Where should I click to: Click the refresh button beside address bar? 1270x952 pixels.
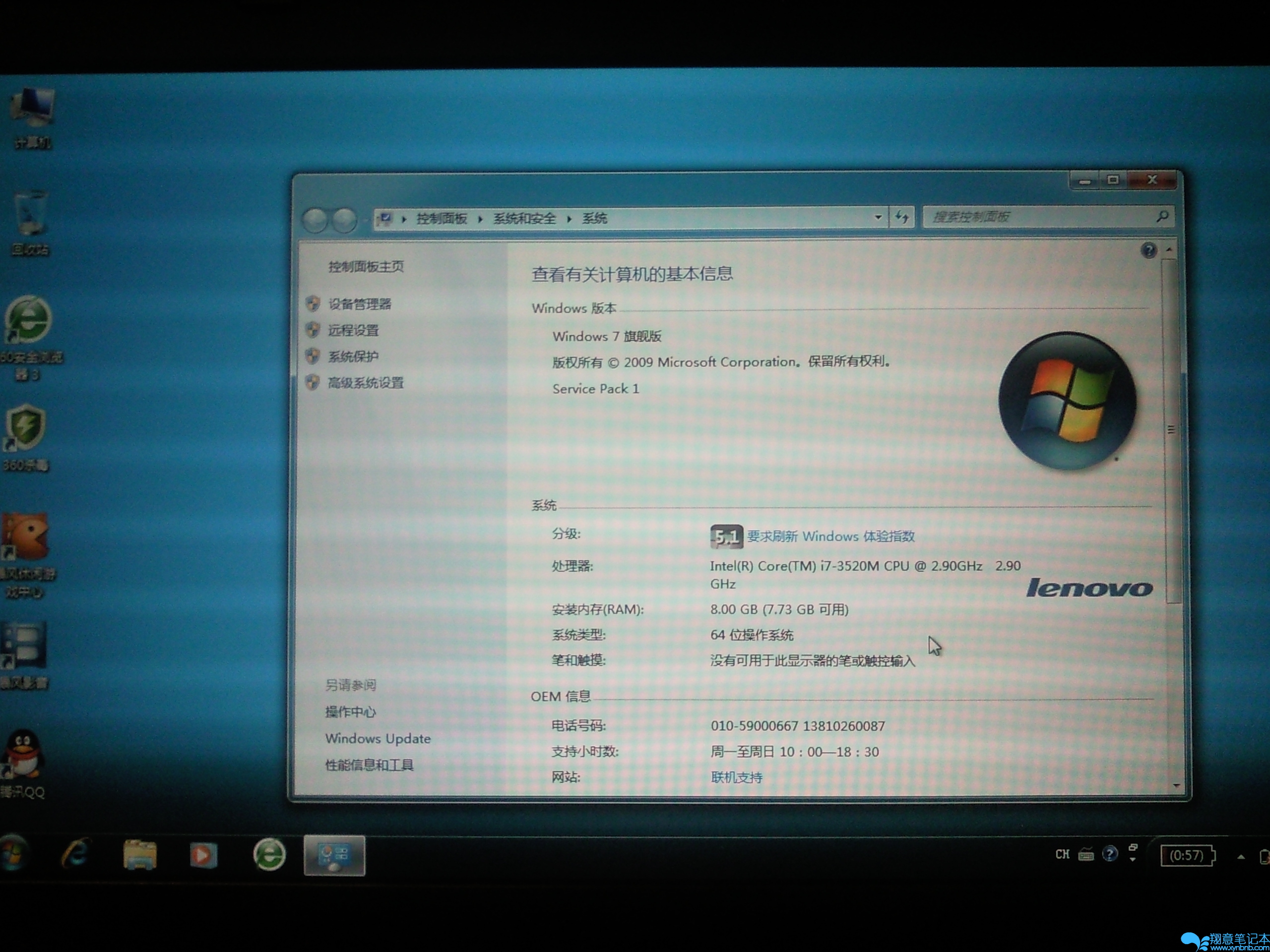pyautogui.click(x=902, y=218)
